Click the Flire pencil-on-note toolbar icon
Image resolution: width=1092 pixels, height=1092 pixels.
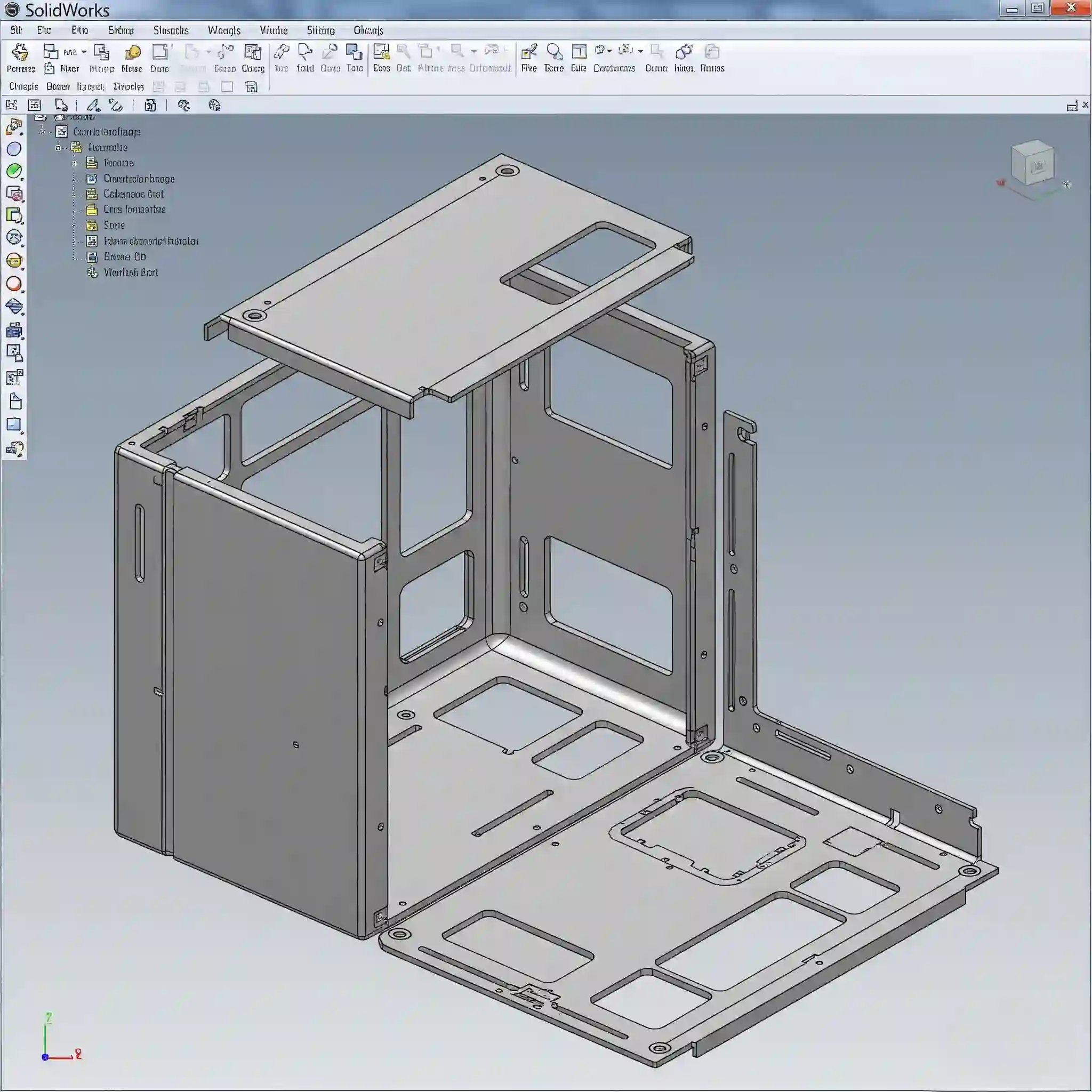pyautogui.click(x=528, y=52)
